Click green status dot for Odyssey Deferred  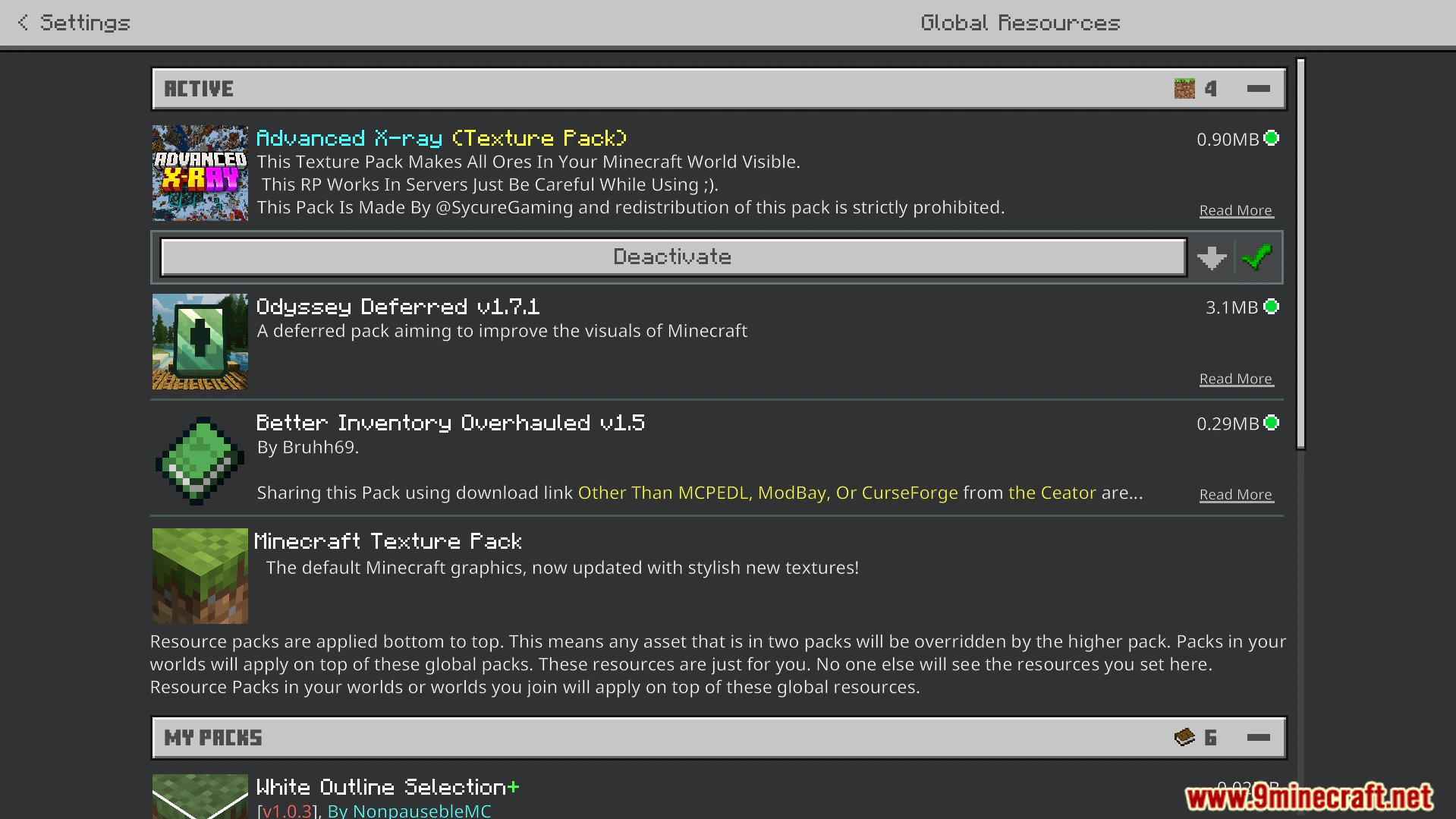[1272, 307]
